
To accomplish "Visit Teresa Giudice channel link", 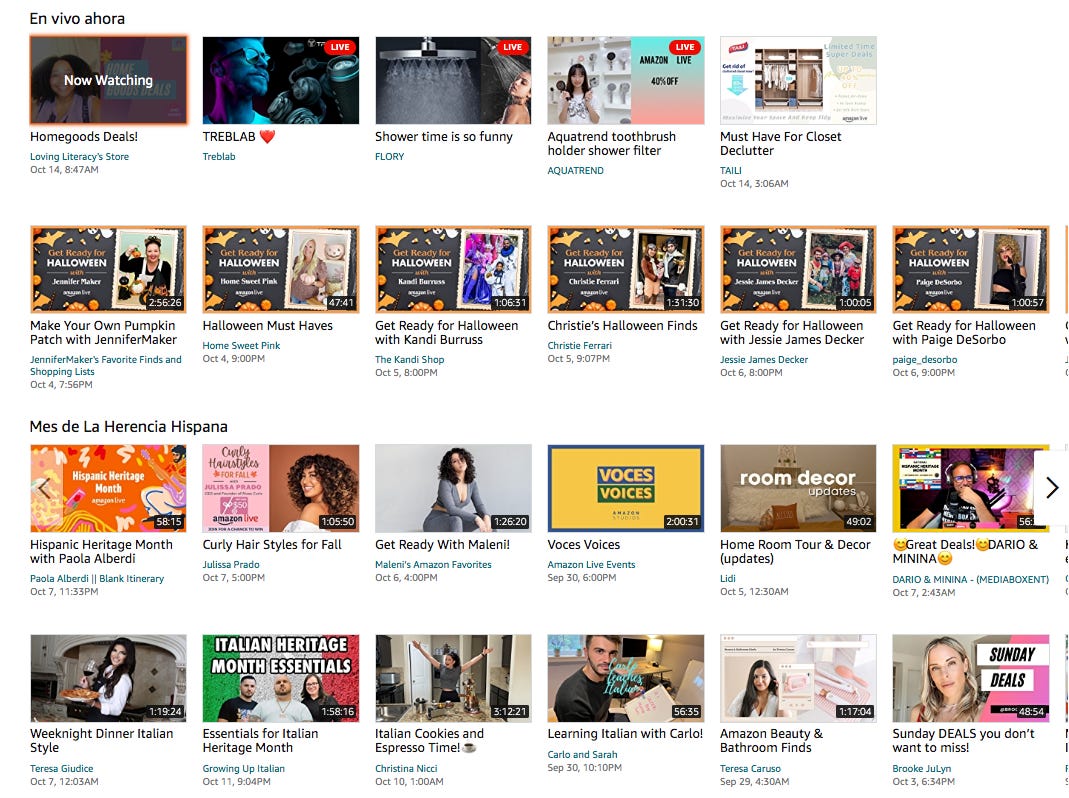I will coord(61,768).
